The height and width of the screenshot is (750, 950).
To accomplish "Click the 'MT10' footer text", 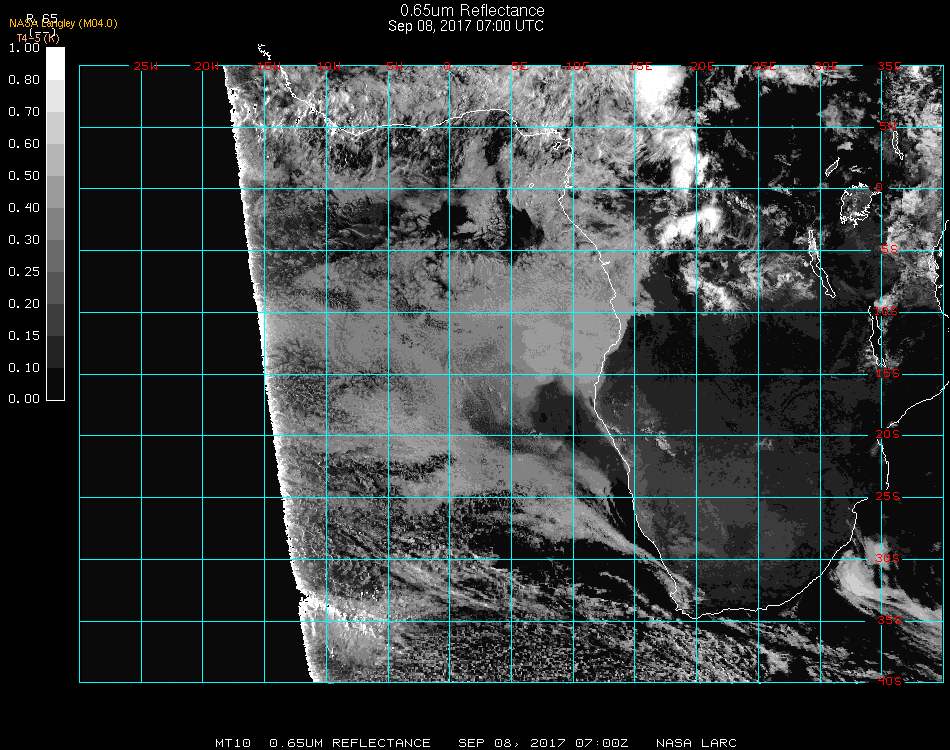I will [233, 743].
